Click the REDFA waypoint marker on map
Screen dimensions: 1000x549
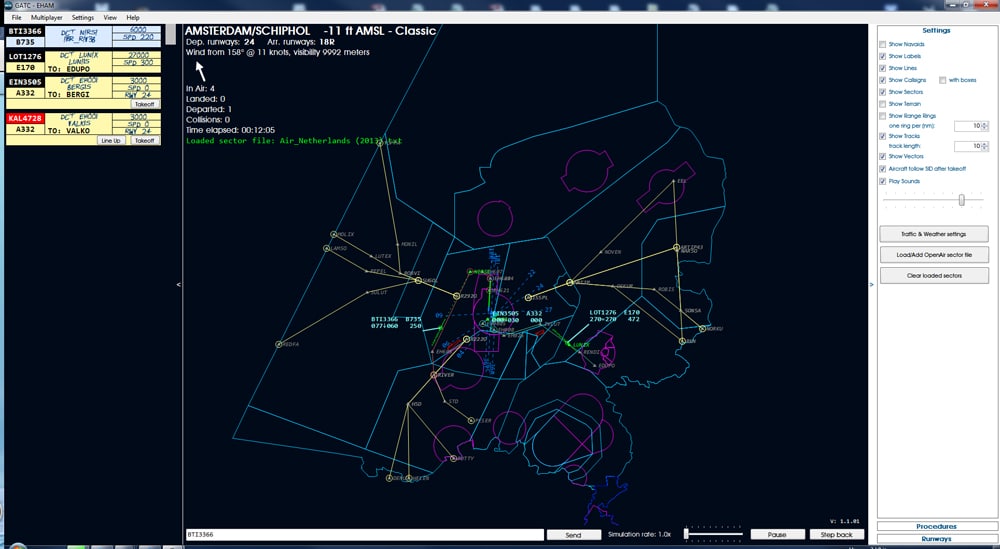[278, 344]
